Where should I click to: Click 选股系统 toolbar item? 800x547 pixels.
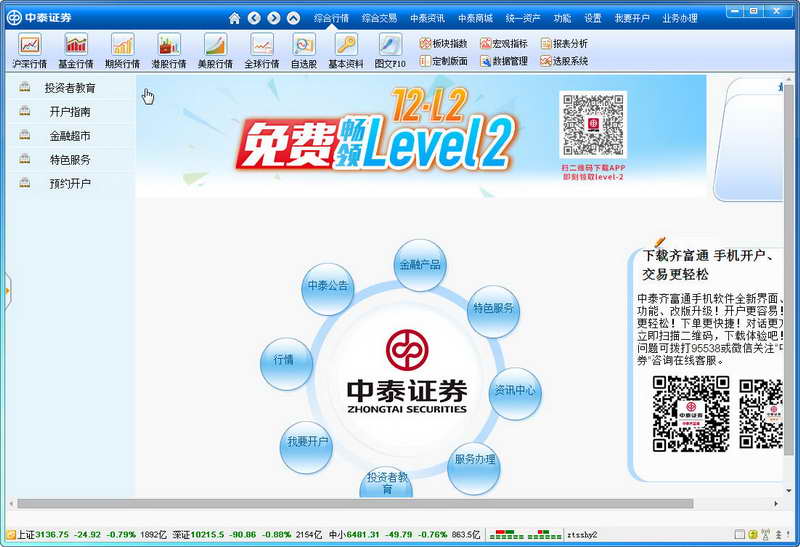pyautogui.click(x=564, y=61)
